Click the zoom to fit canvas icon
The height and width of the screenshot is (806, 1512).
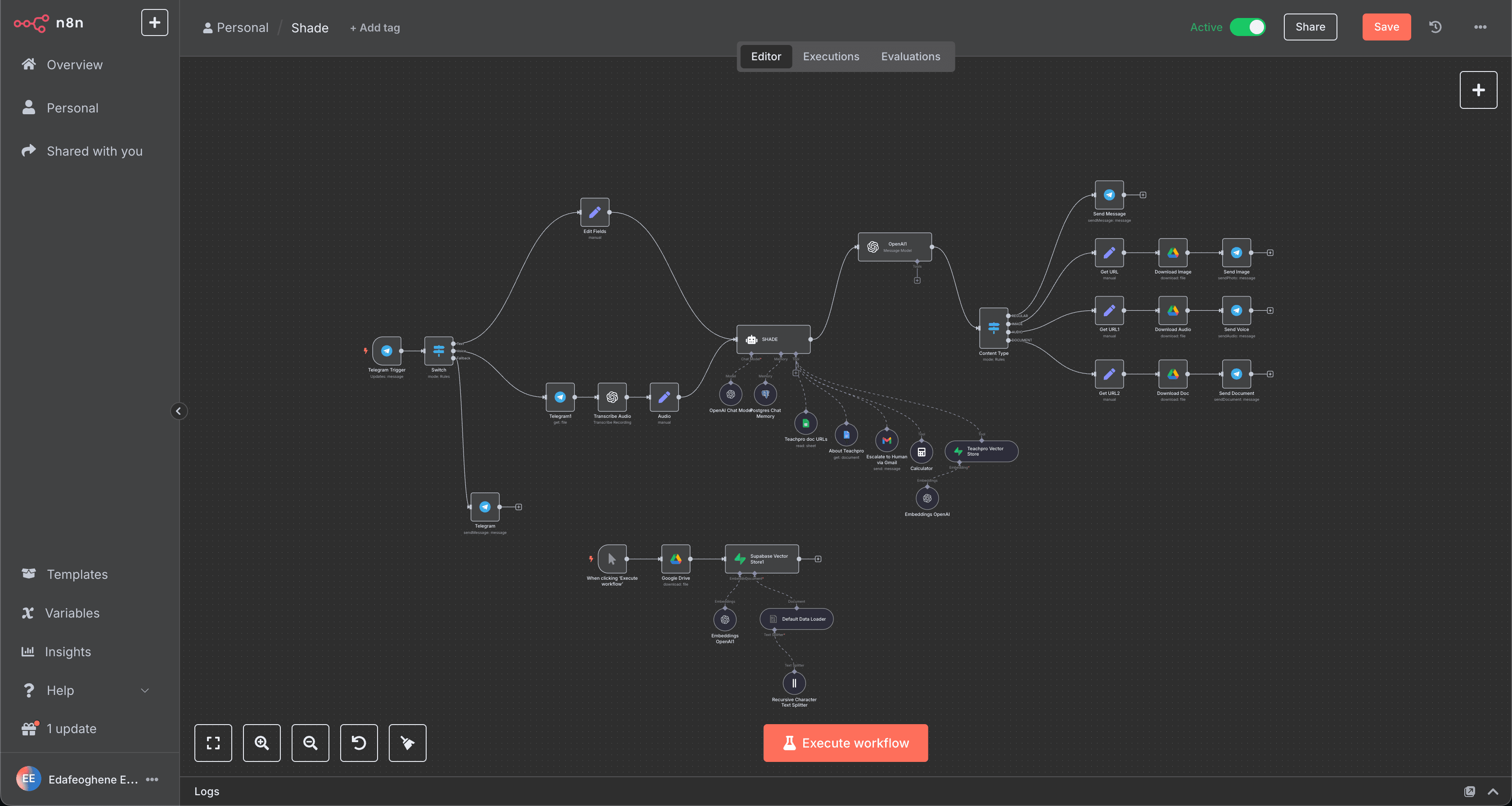[x=213, y=743]
